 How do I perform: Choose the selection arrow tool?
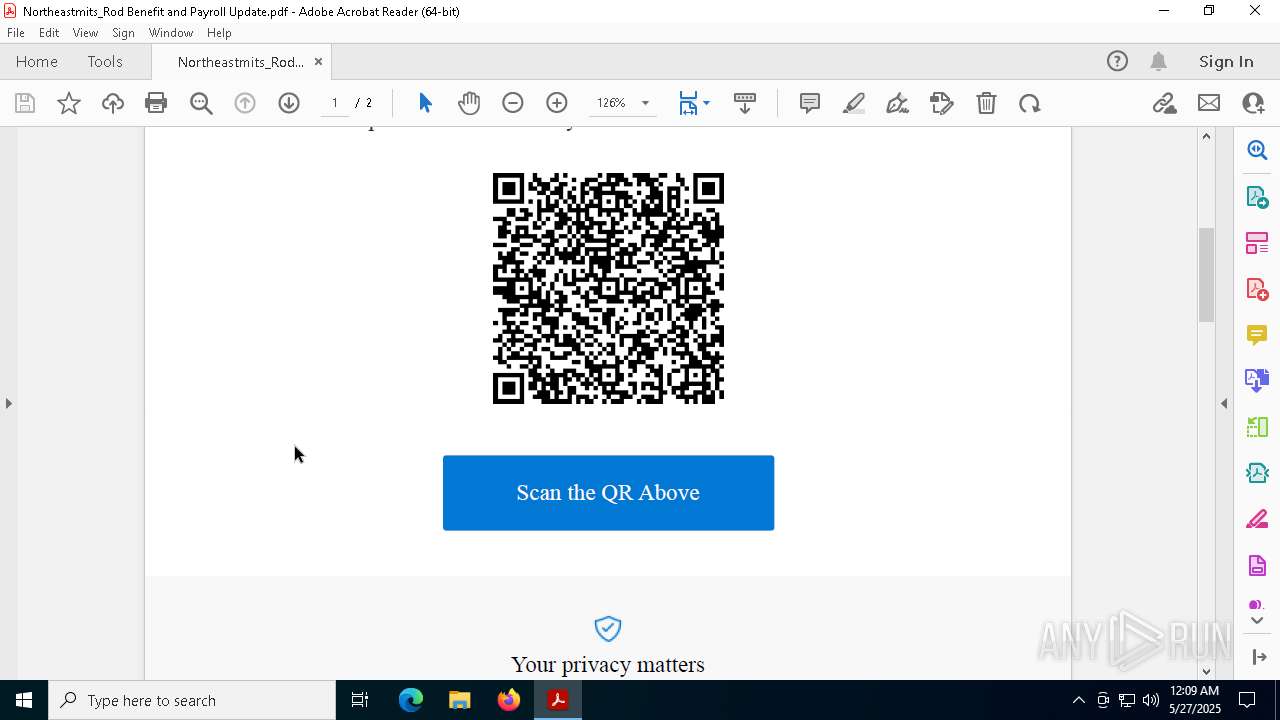coord(425,103)
